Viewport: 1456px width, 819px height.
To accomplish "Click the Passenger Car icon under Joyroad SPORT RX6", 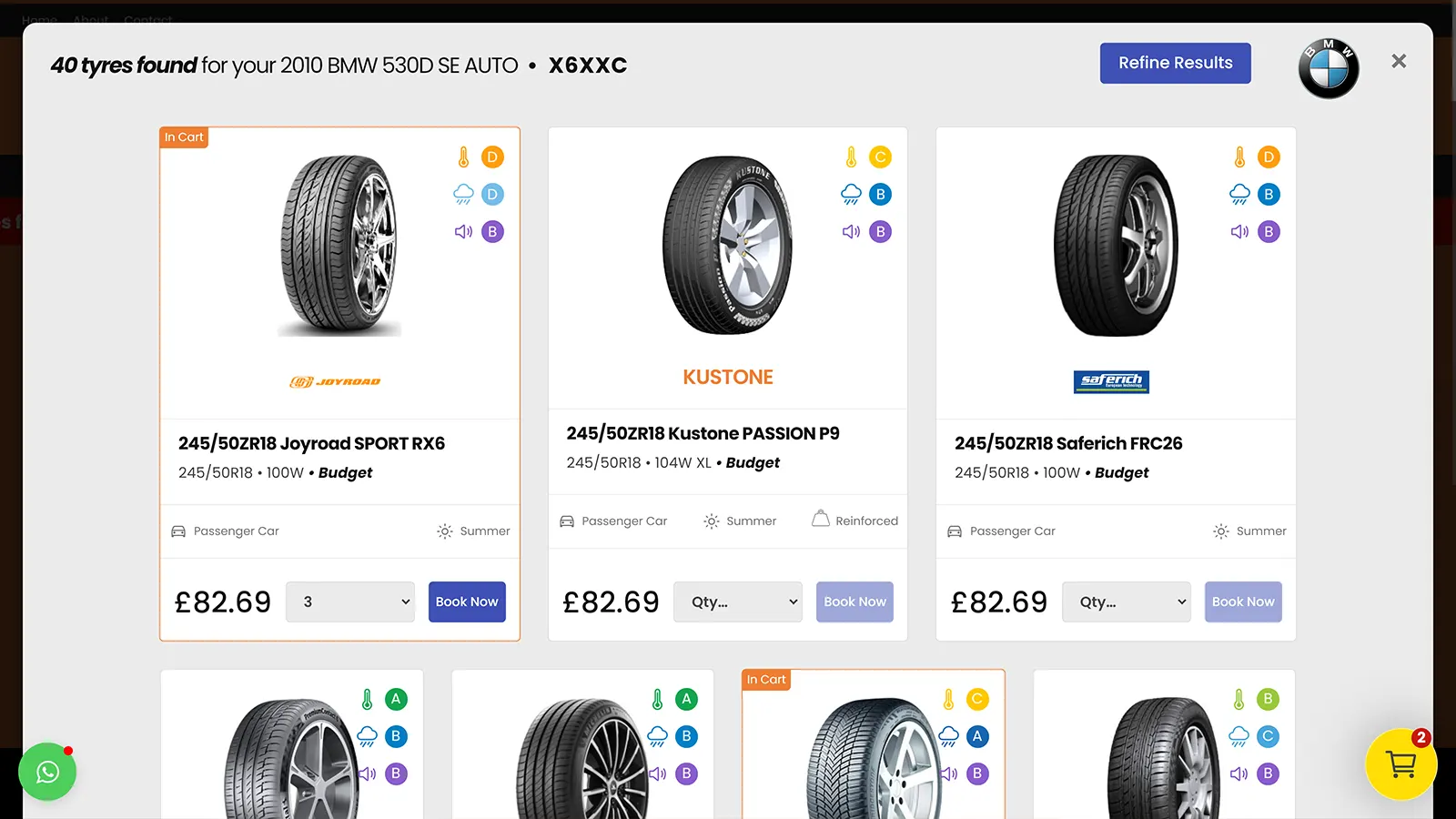I will (x=178, y=531).
